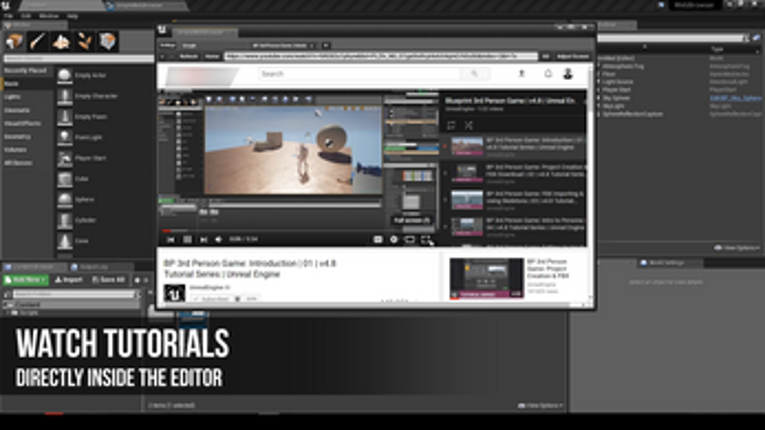Click the Player Start icon in Modes
The image size is (765, 430).
[x=64, y=158]
